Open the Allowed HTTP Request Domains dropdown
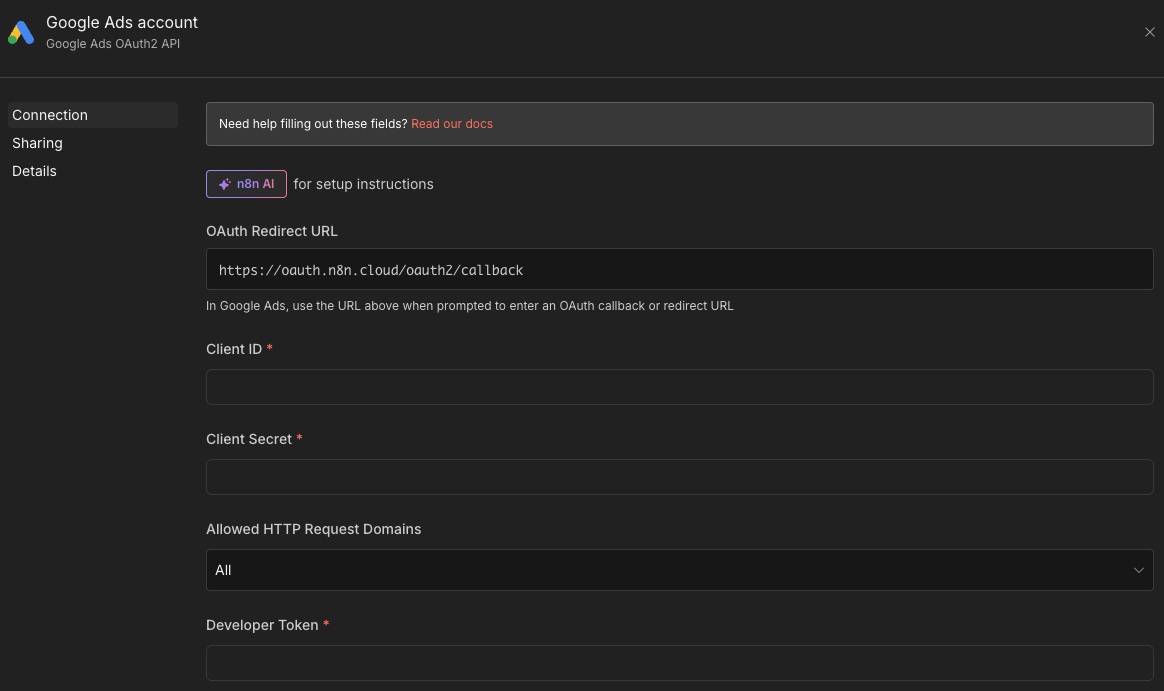Image resolution: width=1164 pixels, height=691 pixels. [679, 570]
